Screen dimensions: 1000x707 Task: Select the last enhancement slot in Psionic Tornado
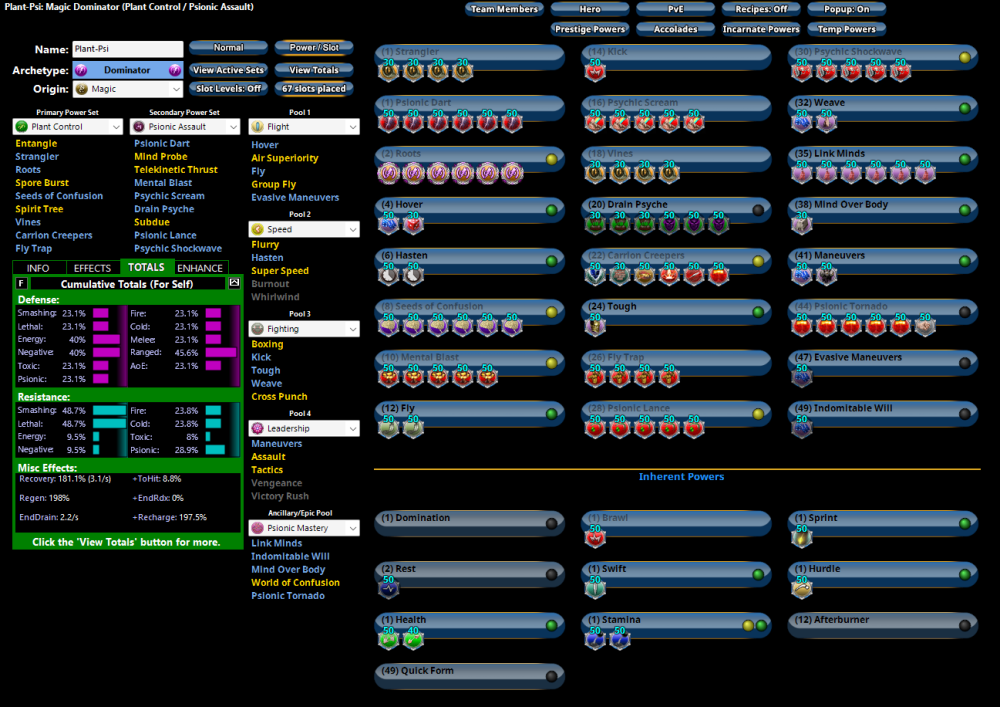coord(924,326)
